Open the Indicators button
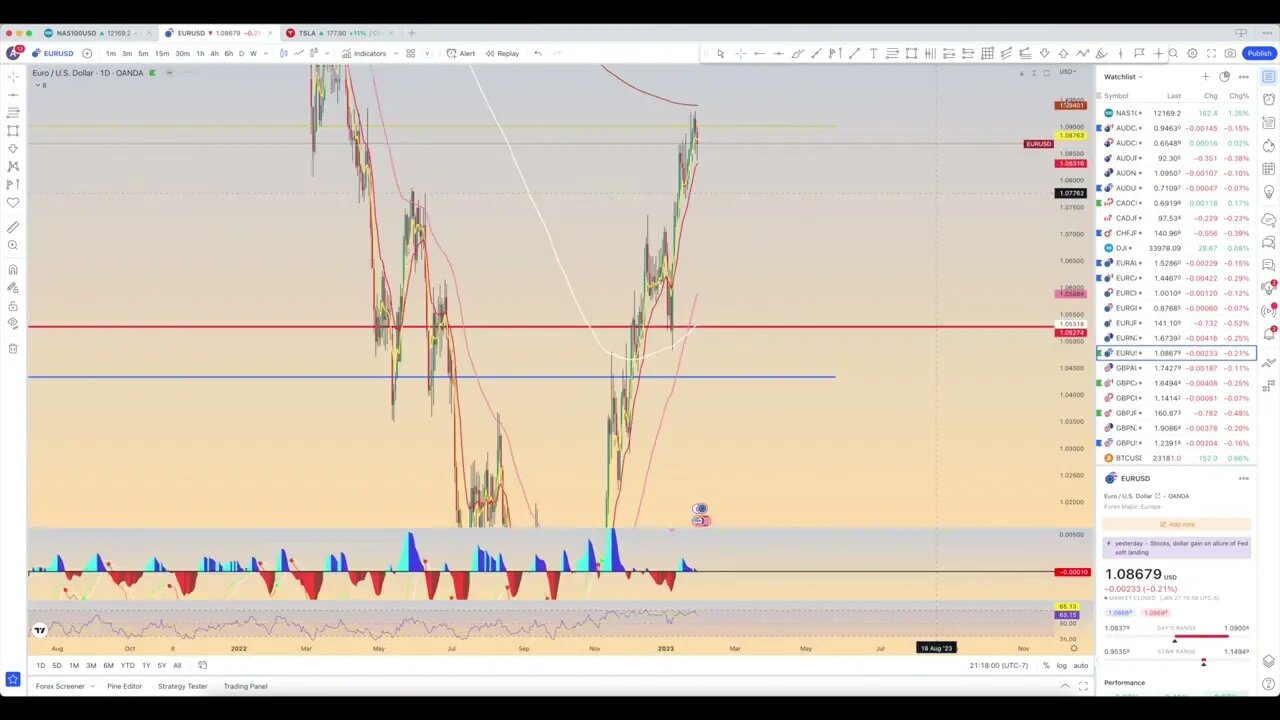 (364, 53)
